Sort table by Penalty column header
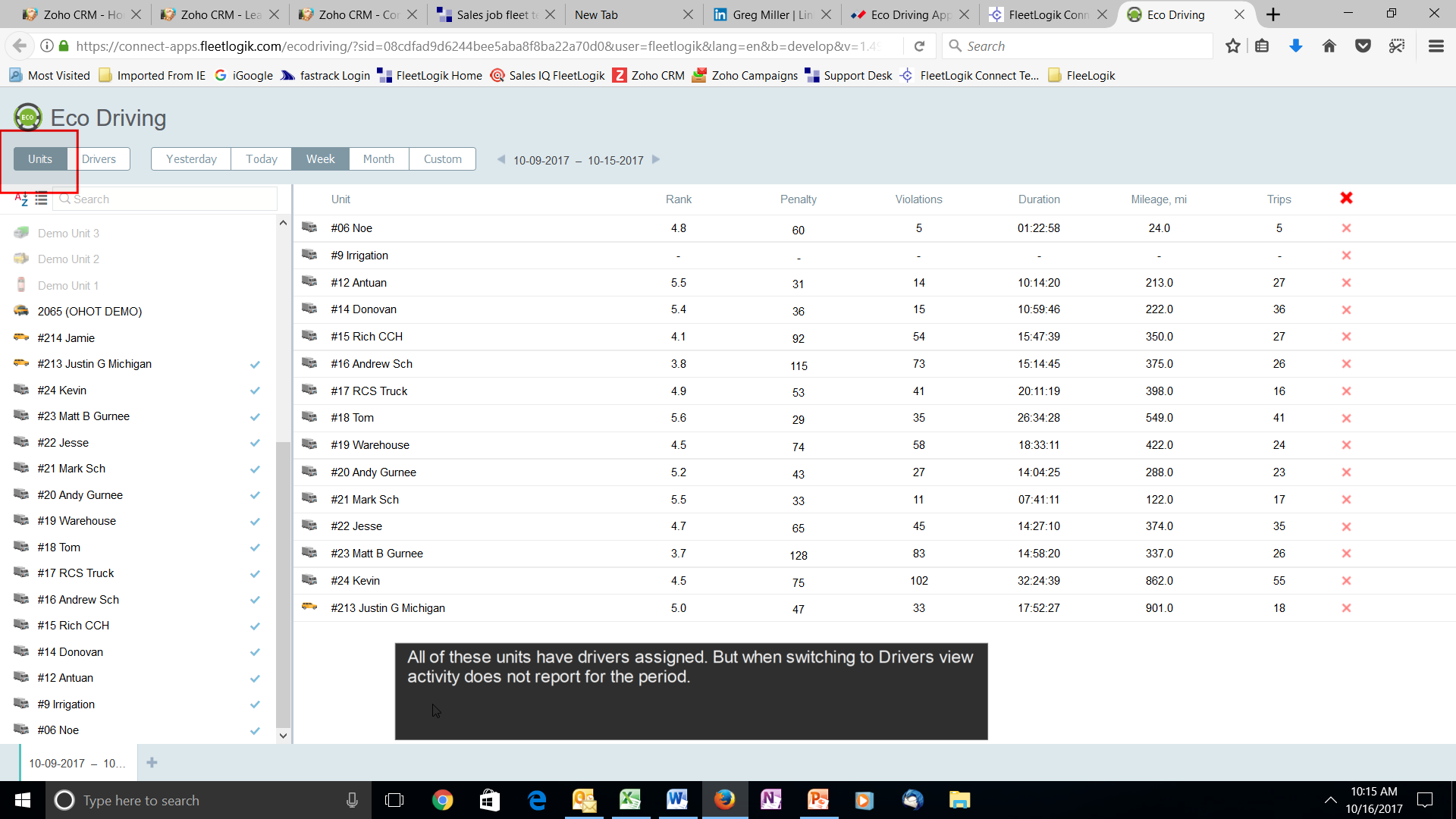Image resolution: width=1456 pixels, height=819 pixels. [798, 199]
